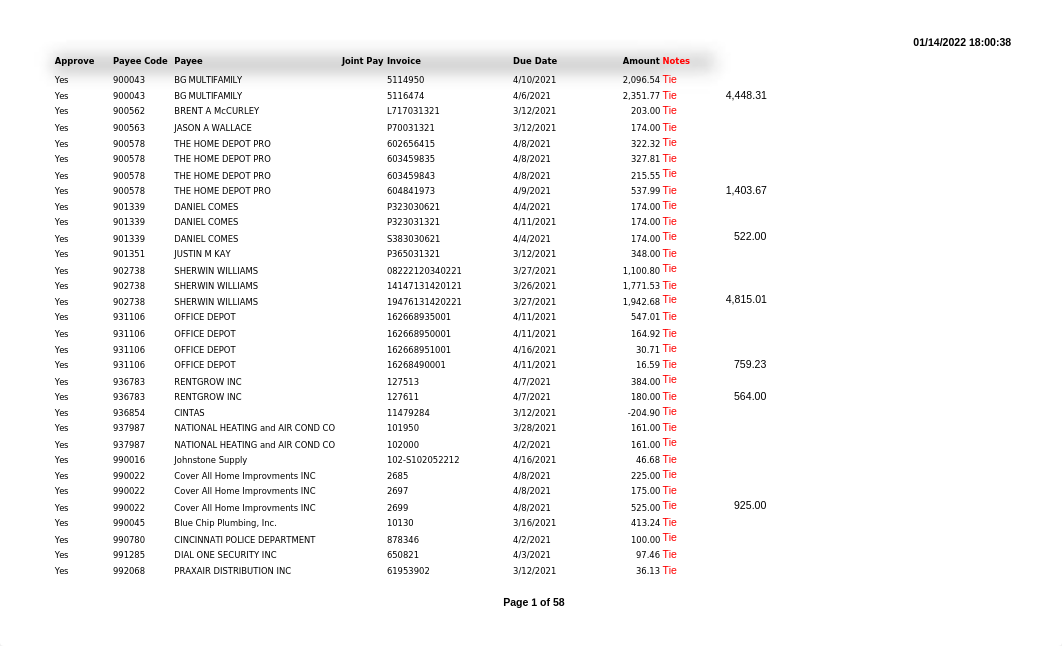Click the Joint Pay column header
This screenshot has width=1062, height=646.
362,61
